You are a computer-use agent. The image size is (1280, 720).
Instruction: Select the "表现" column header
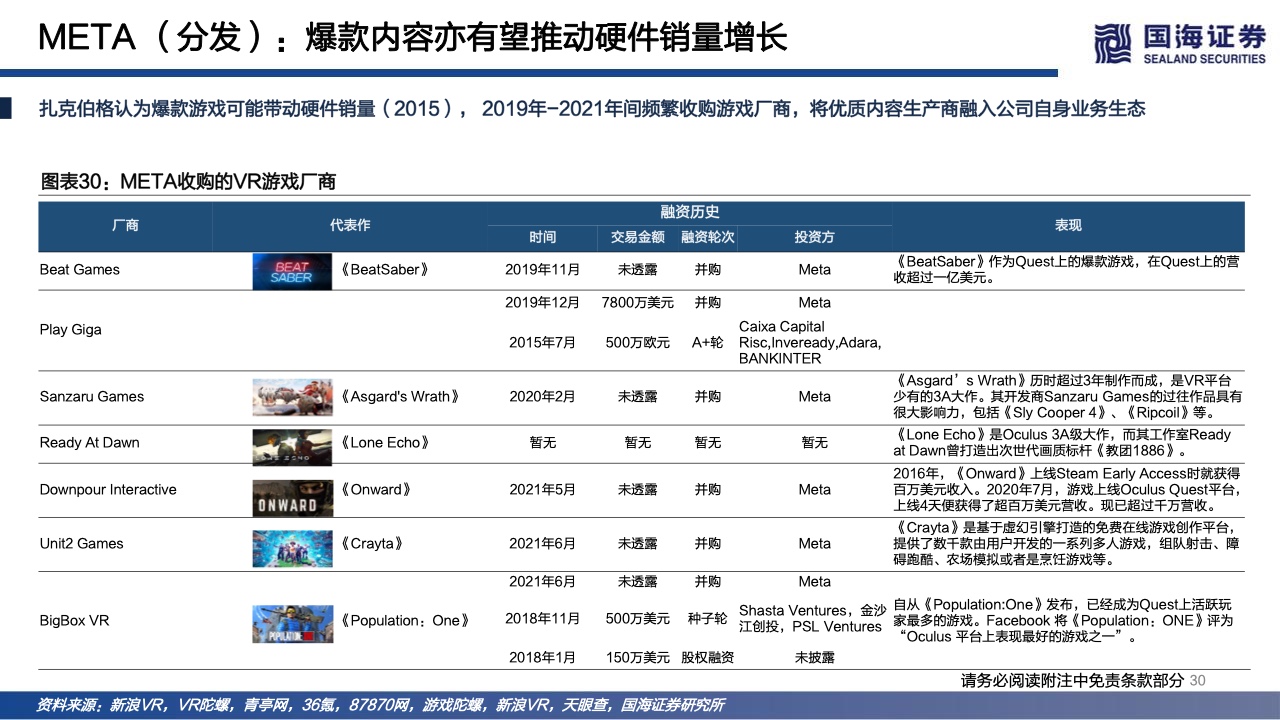click(1068, 226)
